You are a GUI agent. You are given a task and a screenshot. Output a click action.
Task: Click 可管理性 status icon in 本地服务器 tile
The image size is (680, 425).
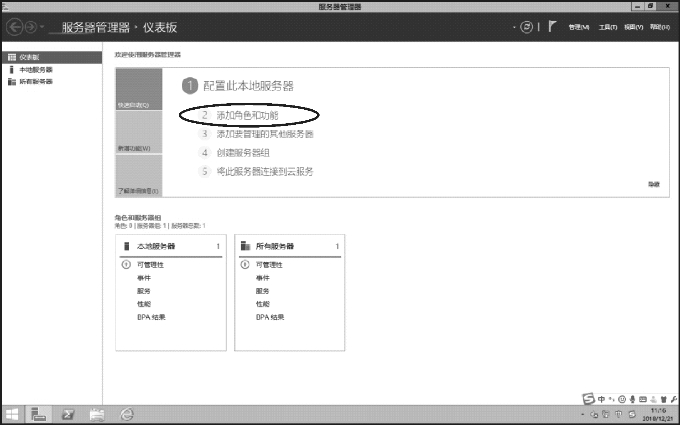pos(126,265)
